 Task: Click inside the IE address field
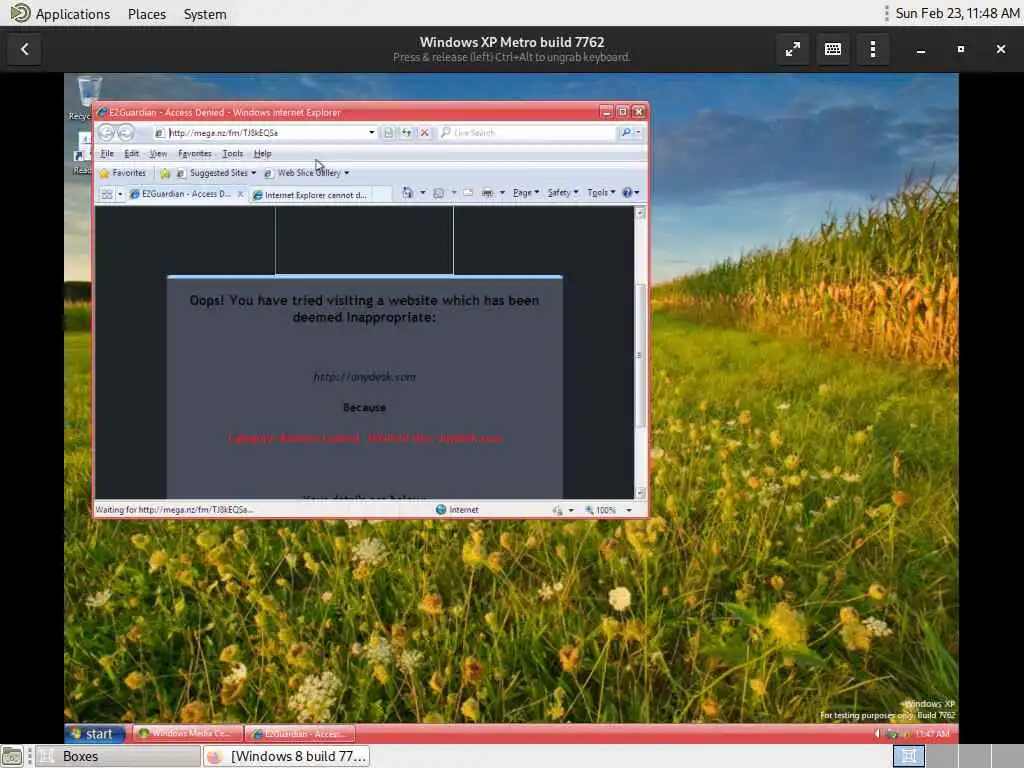click(264, 133)
